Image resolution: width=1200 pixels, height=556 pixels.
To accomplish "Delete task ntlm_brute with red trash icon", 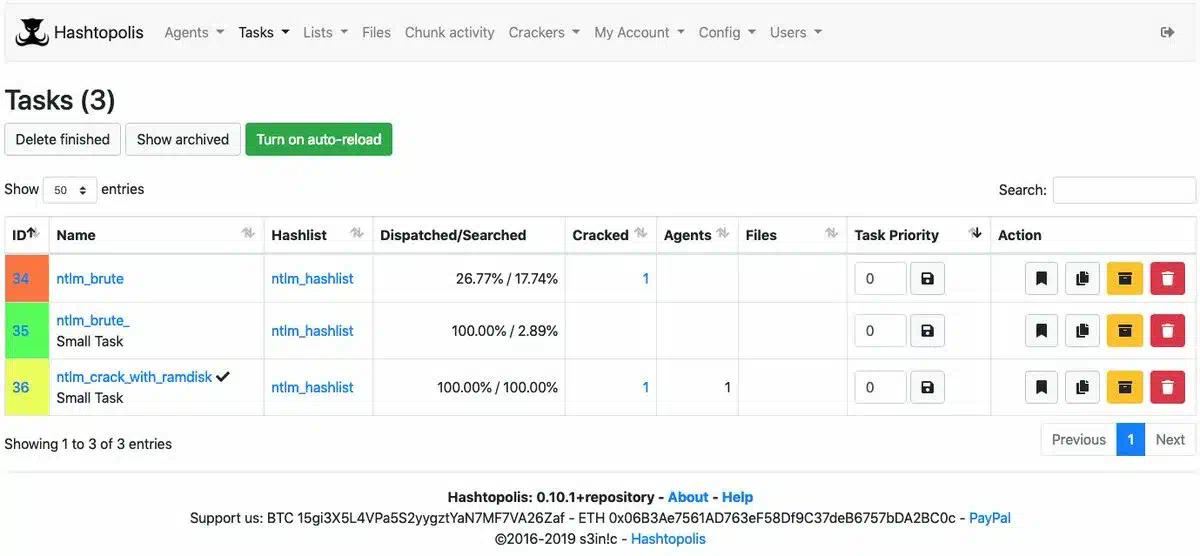I will click(1167, 279).
